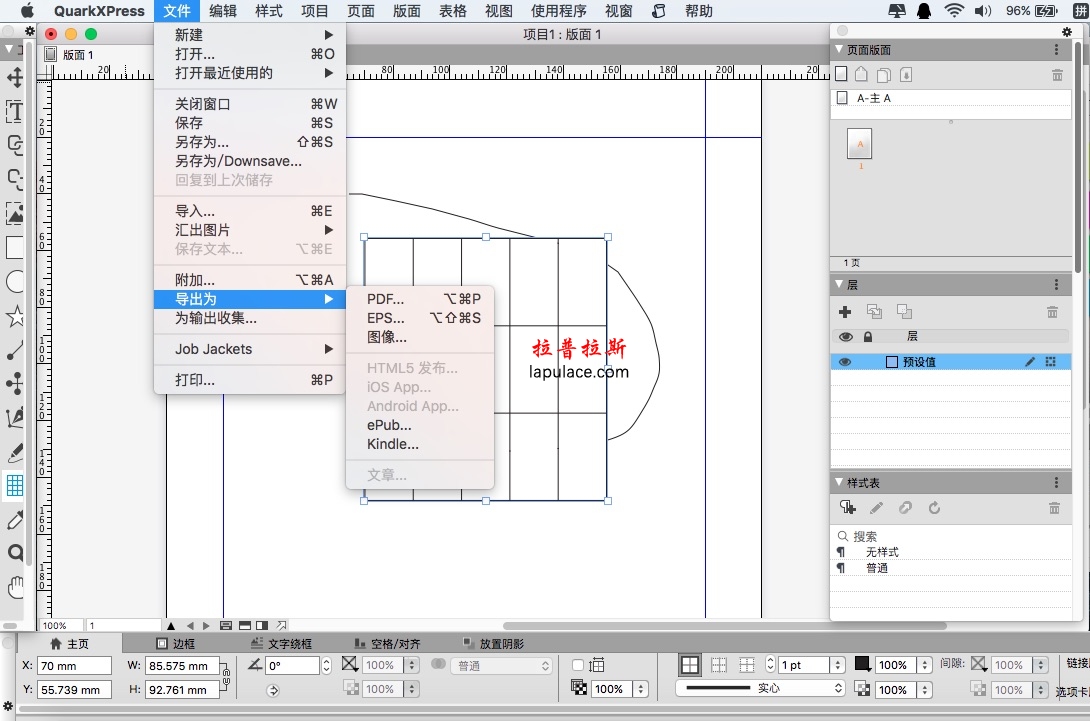This screenshot has width=1090, height=721.
Task: Open palette gear menu top right
Action: [1066, 31]
